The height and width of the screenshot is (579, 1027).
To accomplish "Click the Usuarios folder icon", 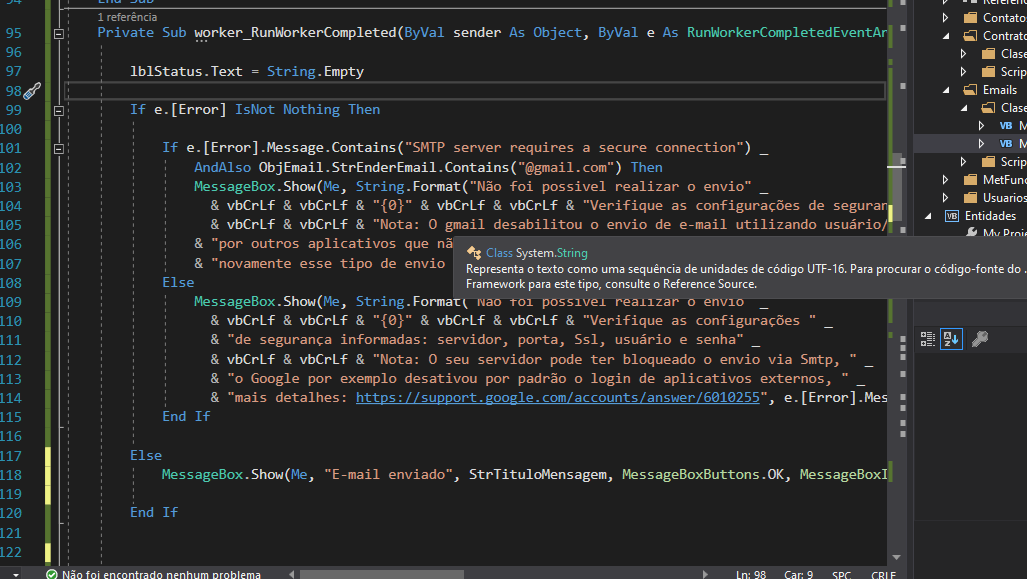I will pos(971,197).
